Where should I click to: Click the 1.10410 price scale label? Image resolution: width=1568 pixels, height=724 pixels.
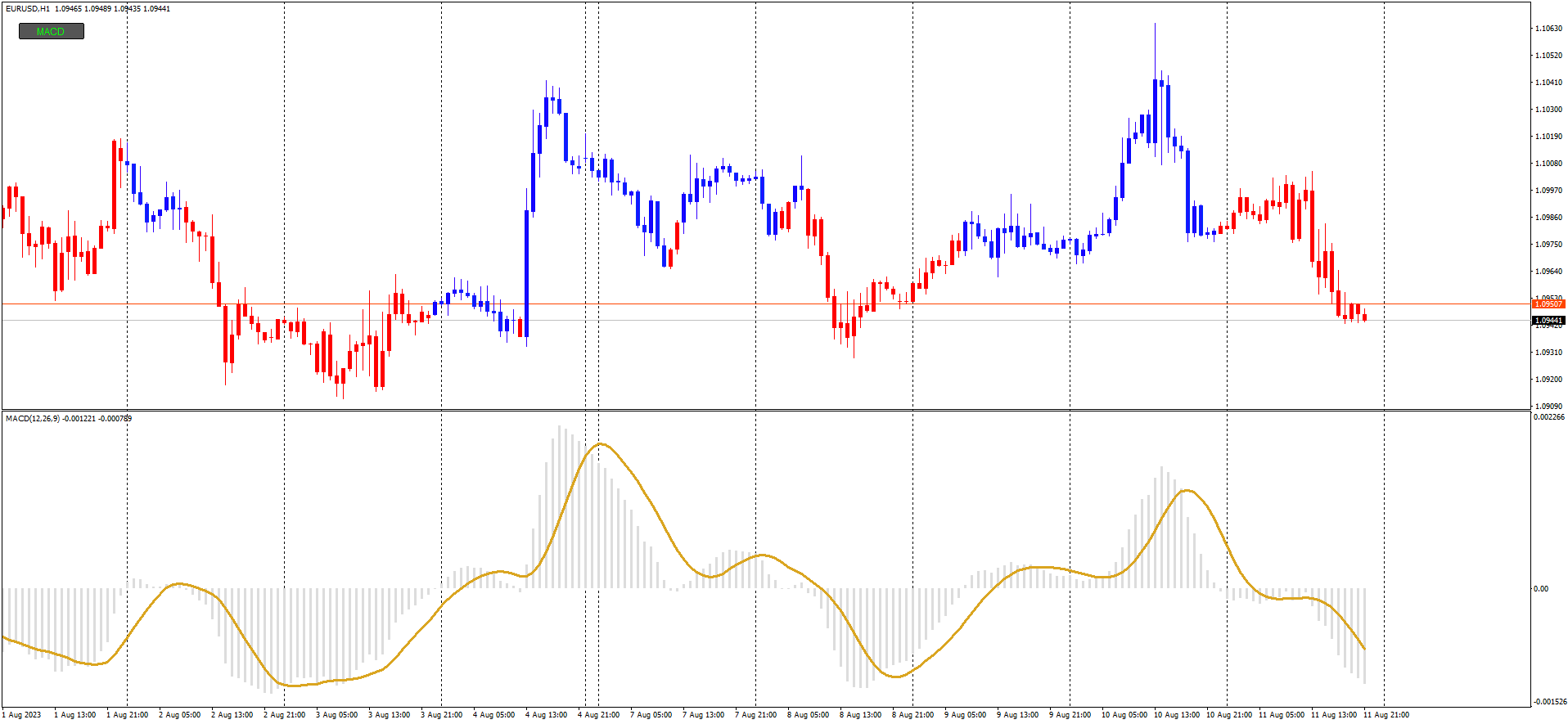pos(1548,83)
